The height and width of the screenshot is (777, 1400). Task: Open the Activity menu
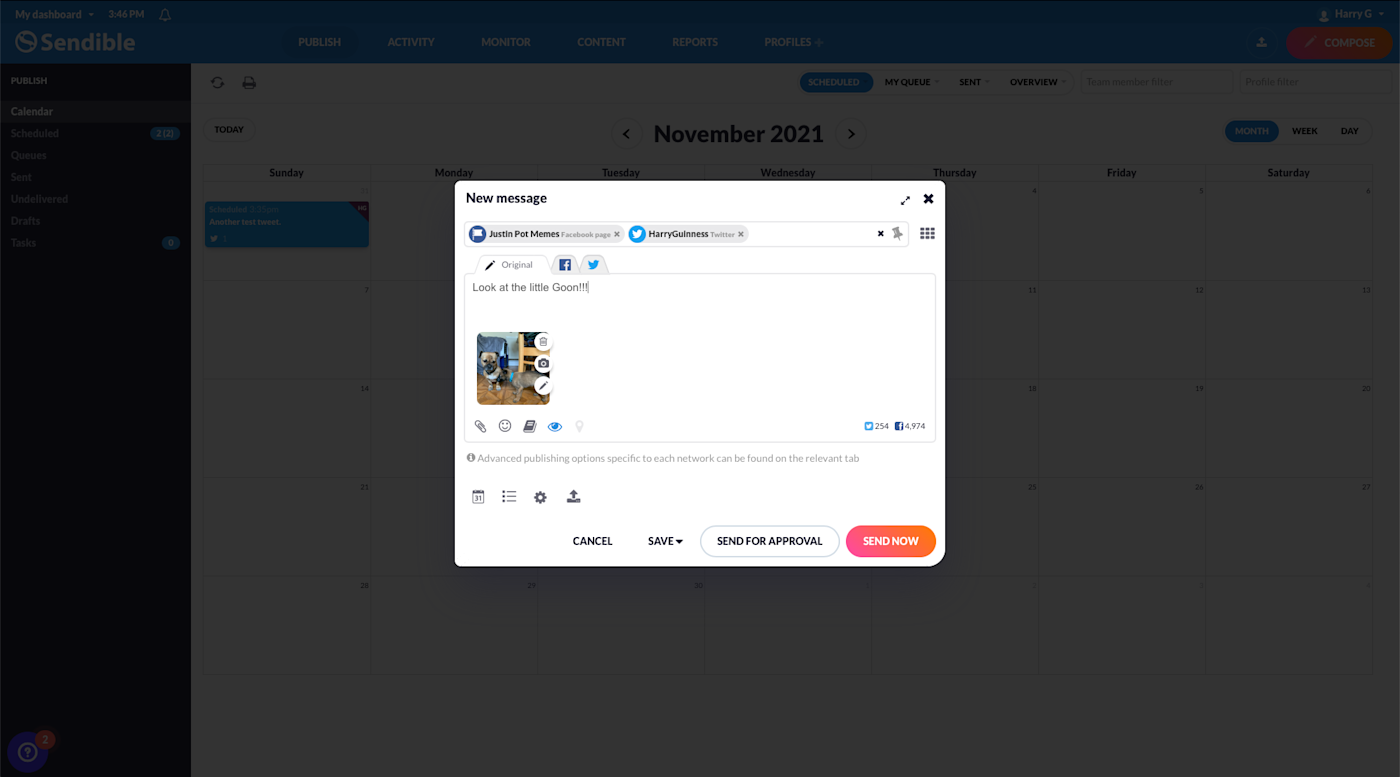point(411,42)
